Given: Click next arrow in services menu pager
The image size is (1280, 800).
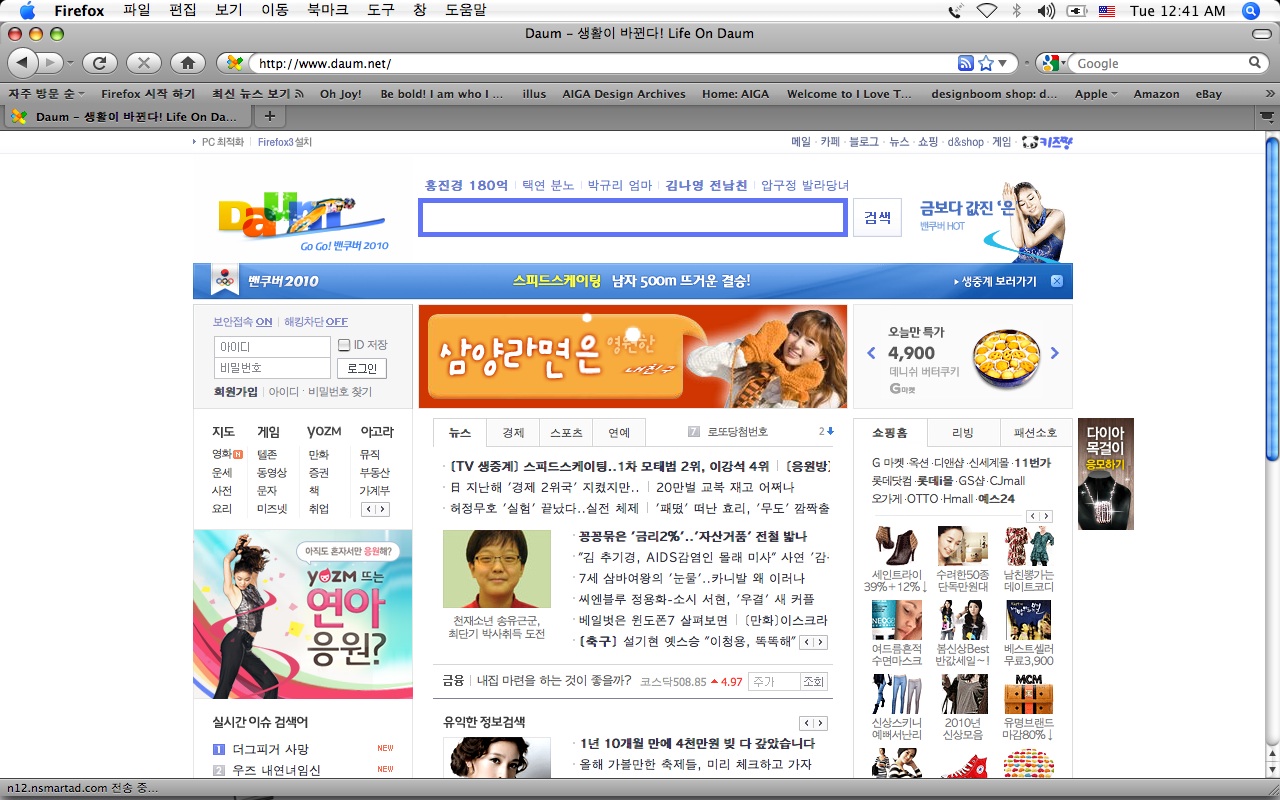Looking at the screenshot, I should point(382,509).
